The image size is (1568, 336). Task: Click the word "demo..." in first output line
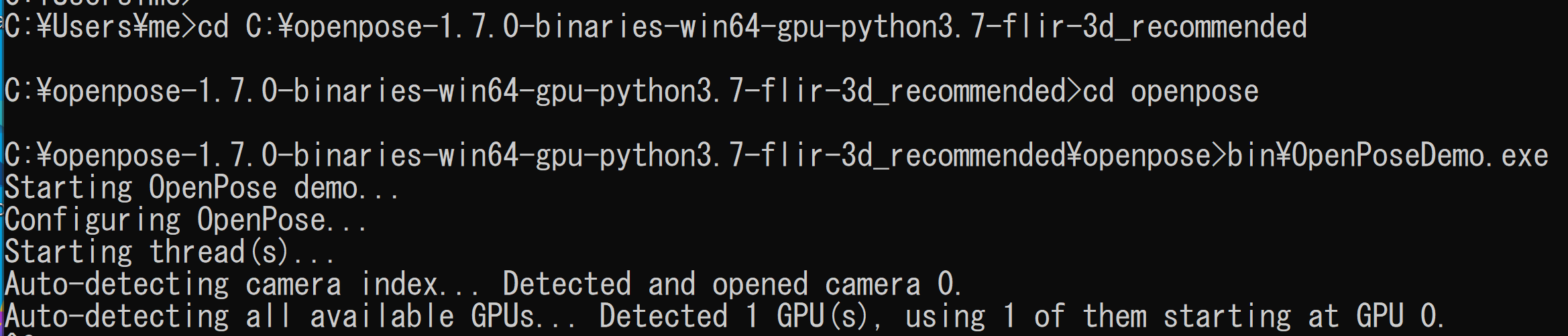pyautogui.click(x=346, y=188)
